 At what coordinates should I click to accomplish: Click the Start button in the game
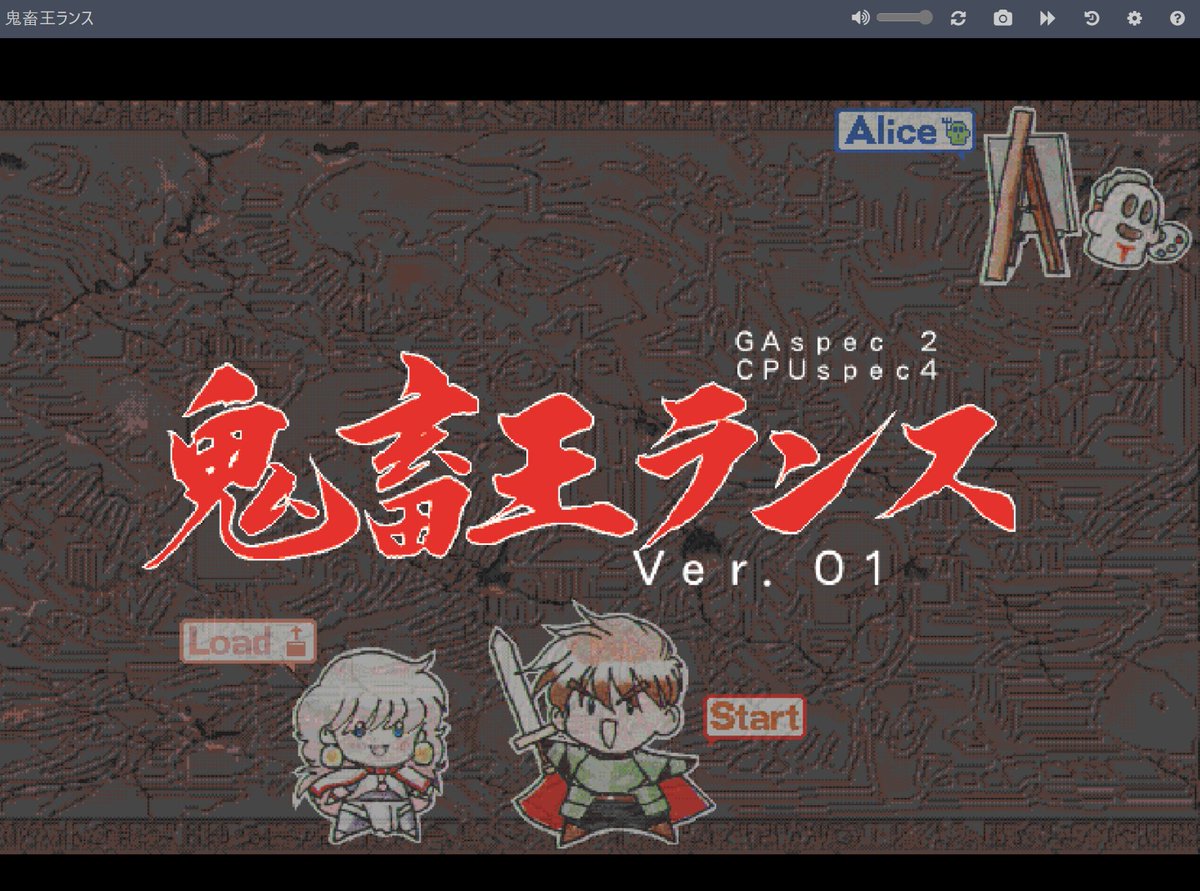755,717
